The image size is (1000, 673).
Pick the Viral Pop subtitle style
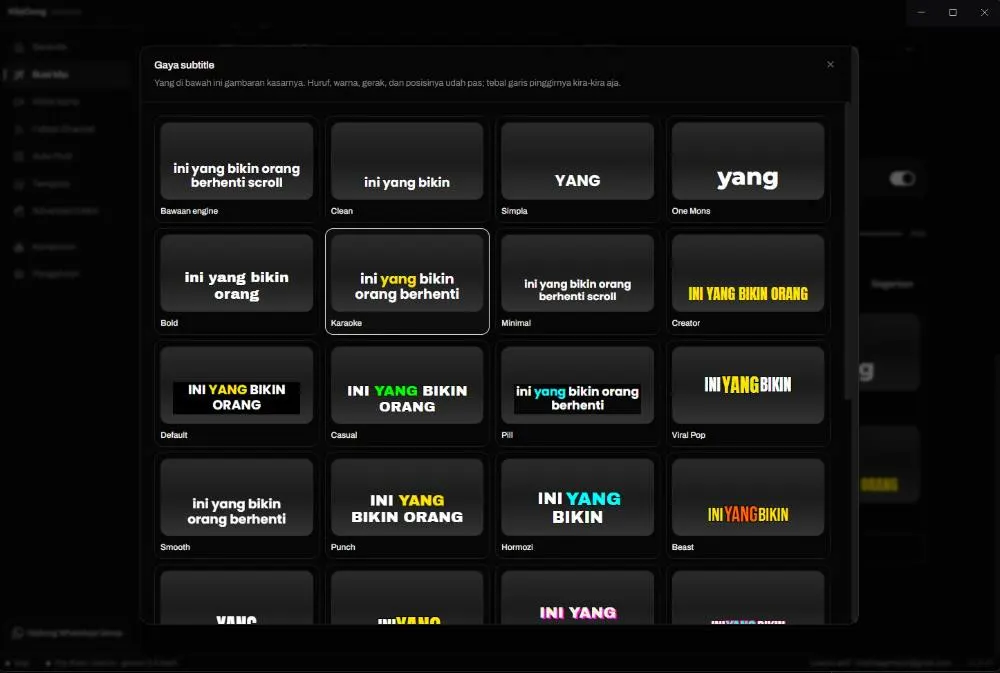(x=747, y=394)
